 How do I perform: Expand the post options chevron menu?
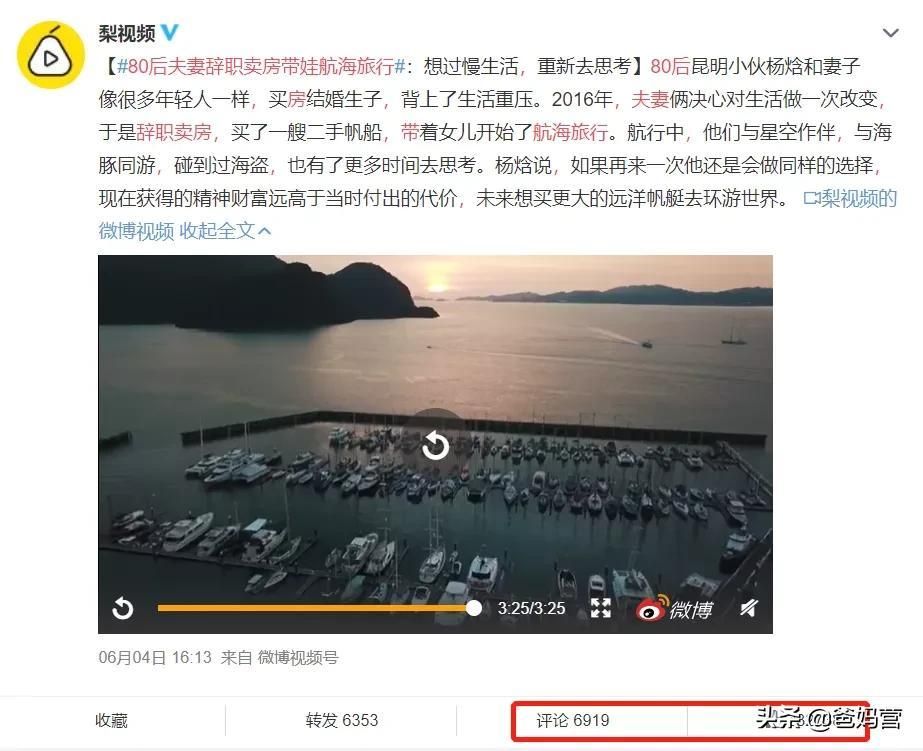pos(891,33)
